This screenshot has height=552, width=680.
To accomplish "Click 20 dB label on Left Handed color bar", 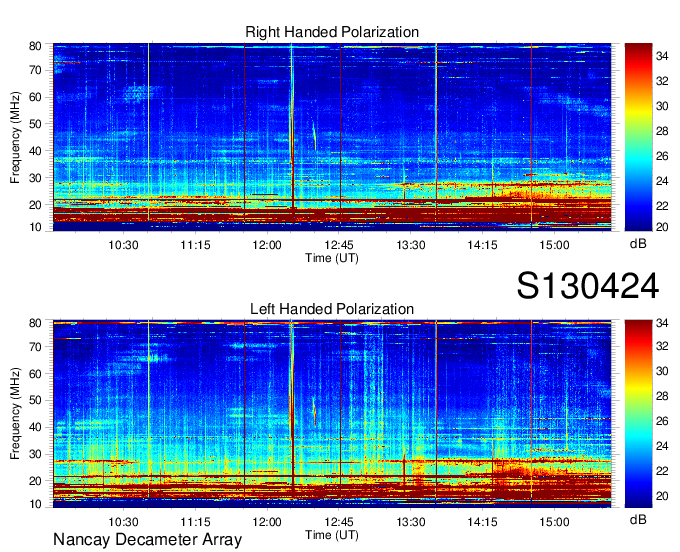I will (662, 496).
